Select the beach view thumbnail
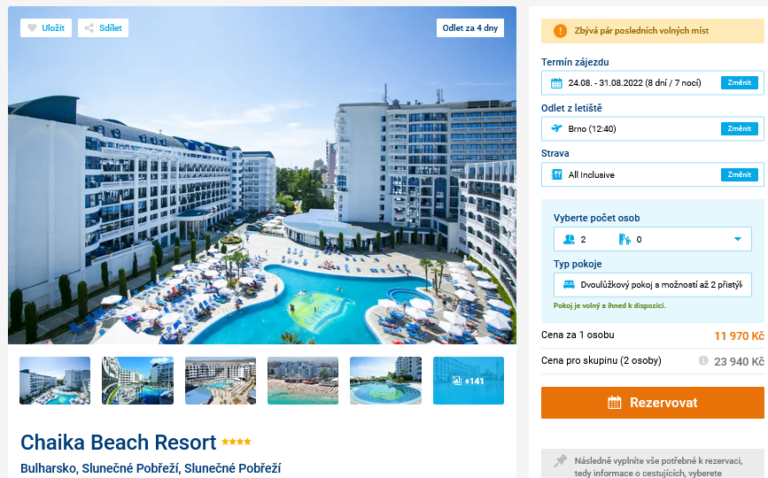Screen dimensions: 768x478 pos(303,381)
